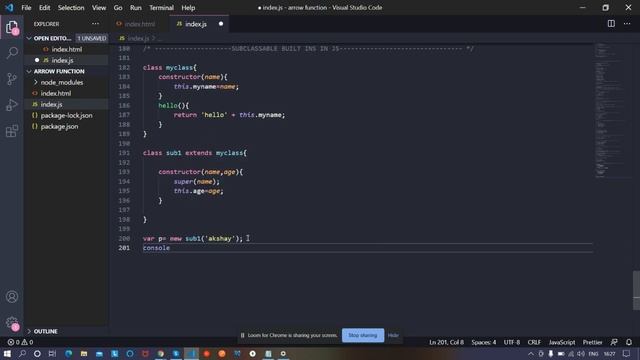640x360 pixels.
Task: Open Windows Action Center icon
Action: [x=627, y=353]
